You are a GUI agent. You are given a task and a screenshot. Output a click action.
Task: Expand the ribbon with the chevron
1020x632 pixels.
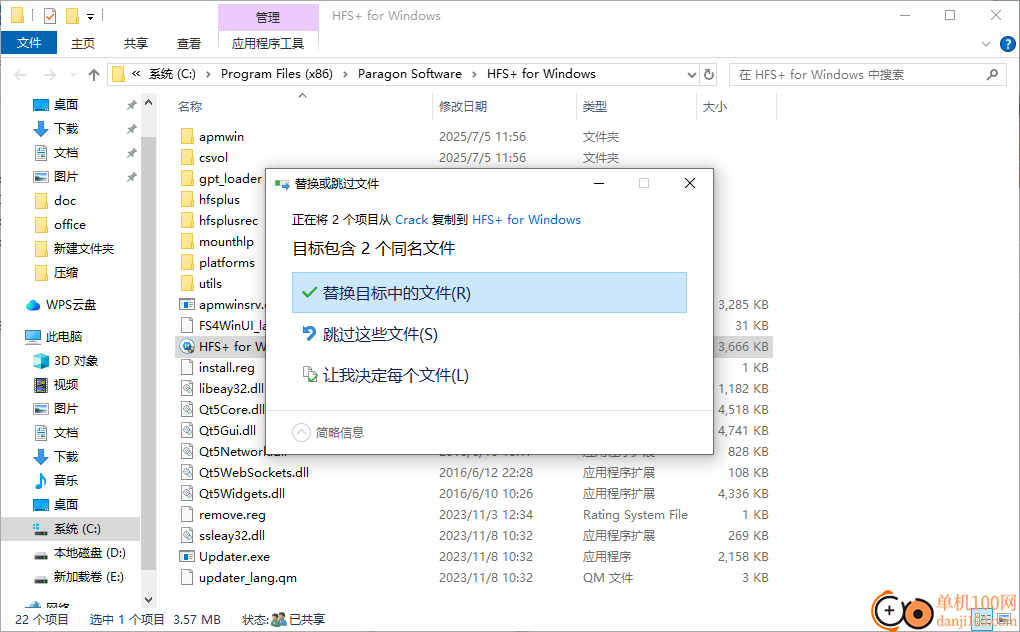[x=986, y=44]
